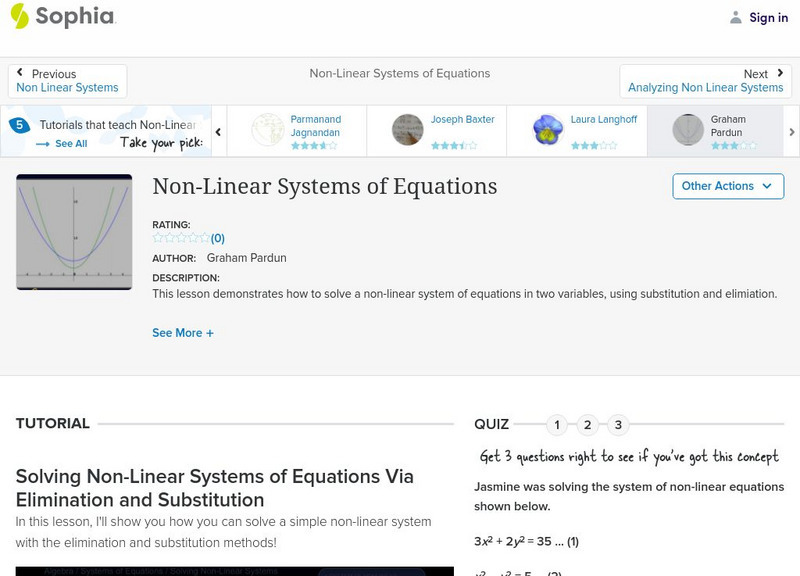This screenshot has height=576, width=800.
Task: Play the tutorial video thumbnail
Action: click(x=75, y=232)
